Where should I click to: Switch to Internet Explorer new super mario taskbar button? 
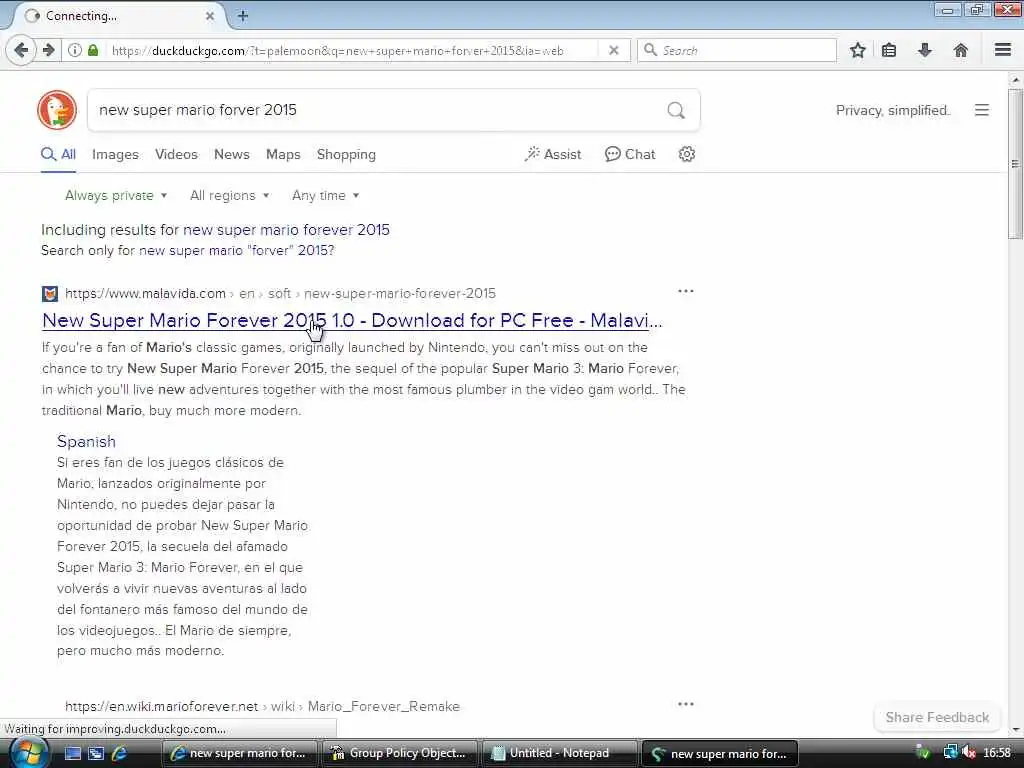click(238, 753)
